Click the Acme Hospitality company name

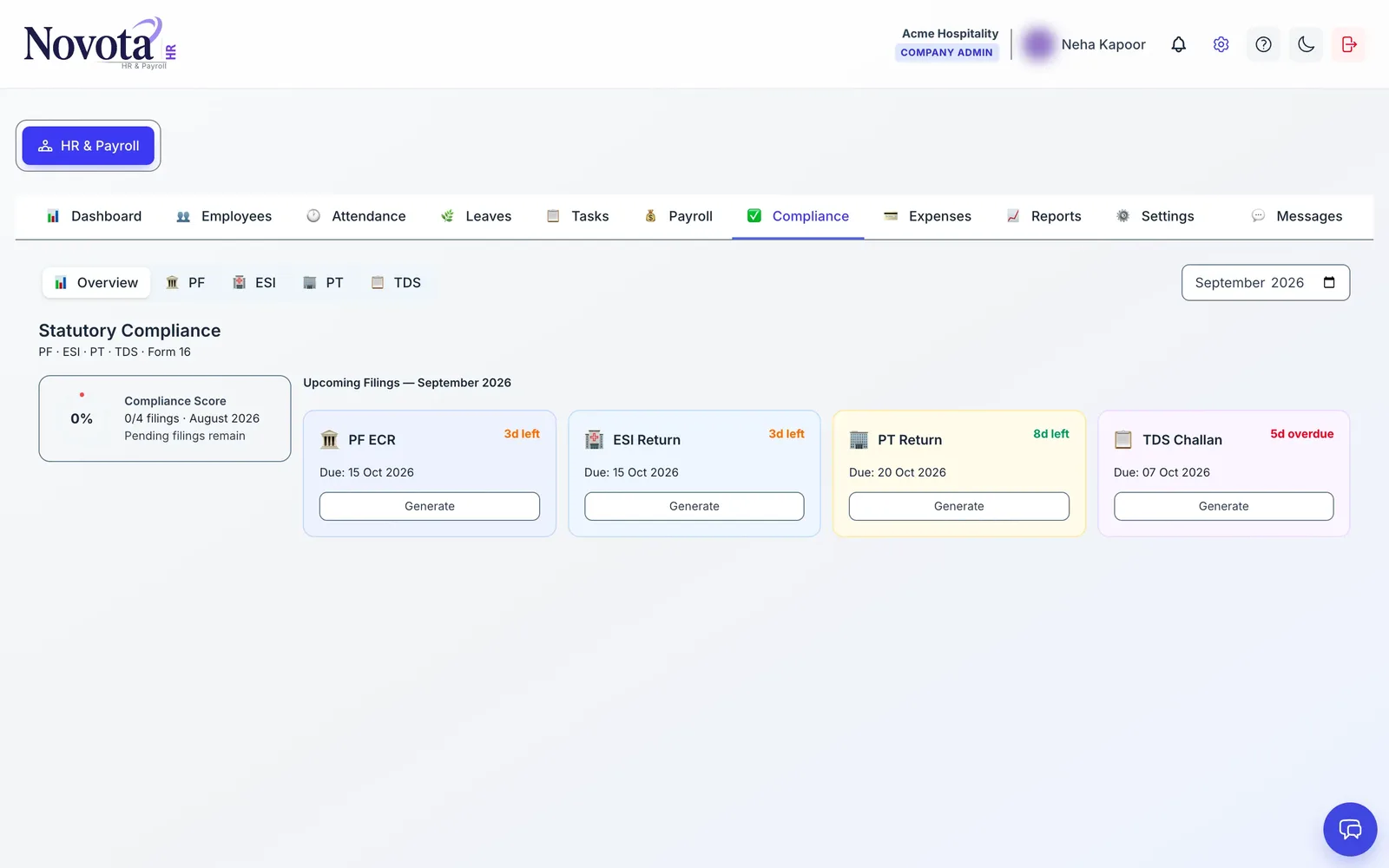[x=950, y=33]
